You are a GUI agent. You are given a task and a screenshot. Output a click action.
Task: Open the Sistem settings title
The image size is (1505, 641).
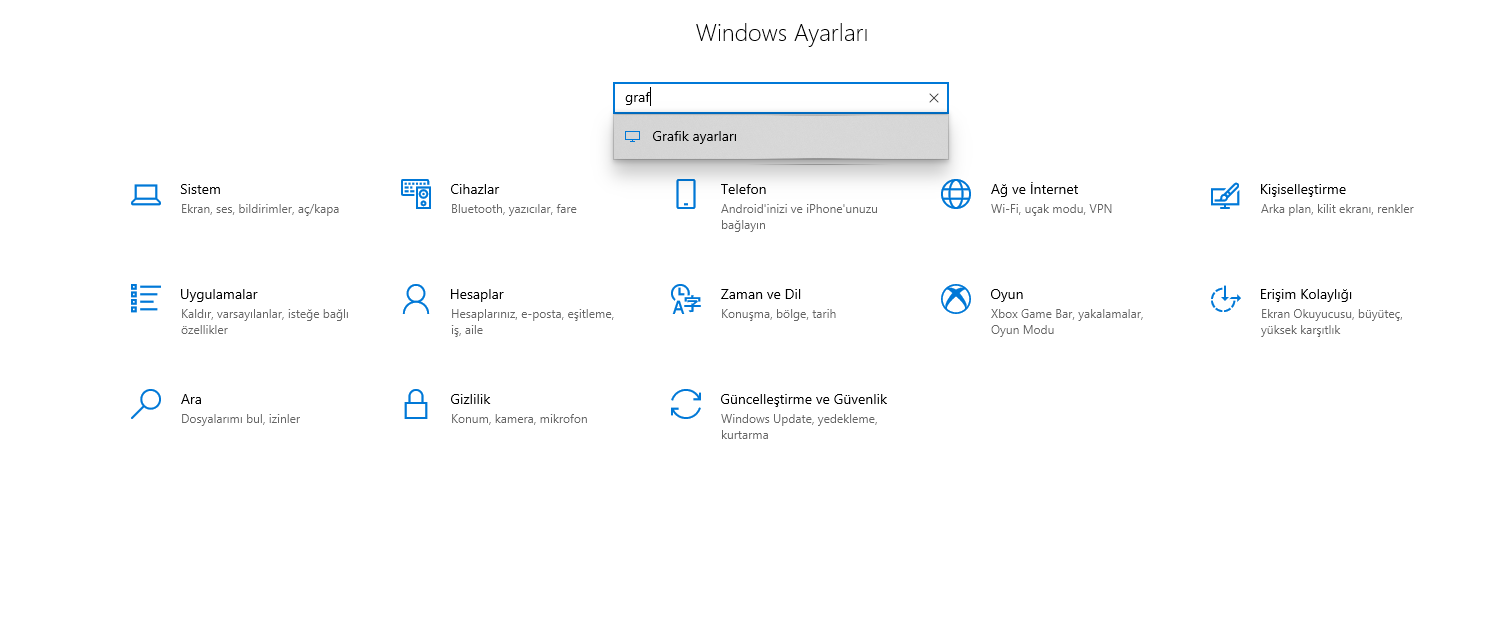point(200,189)
